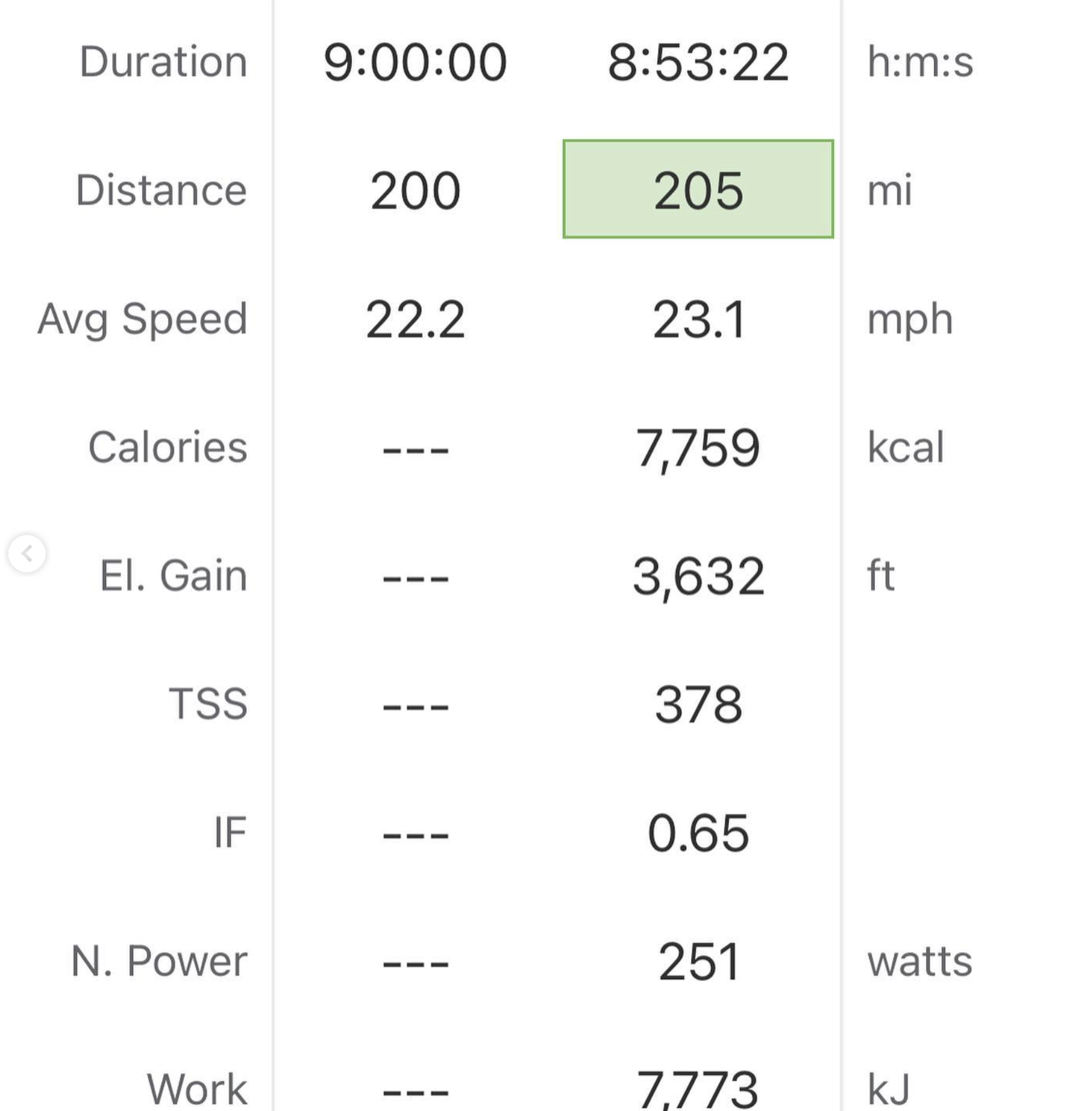Screen dimensions: 1092x1111
Task: Select the work value 7,773
Action: point(698,1089)
